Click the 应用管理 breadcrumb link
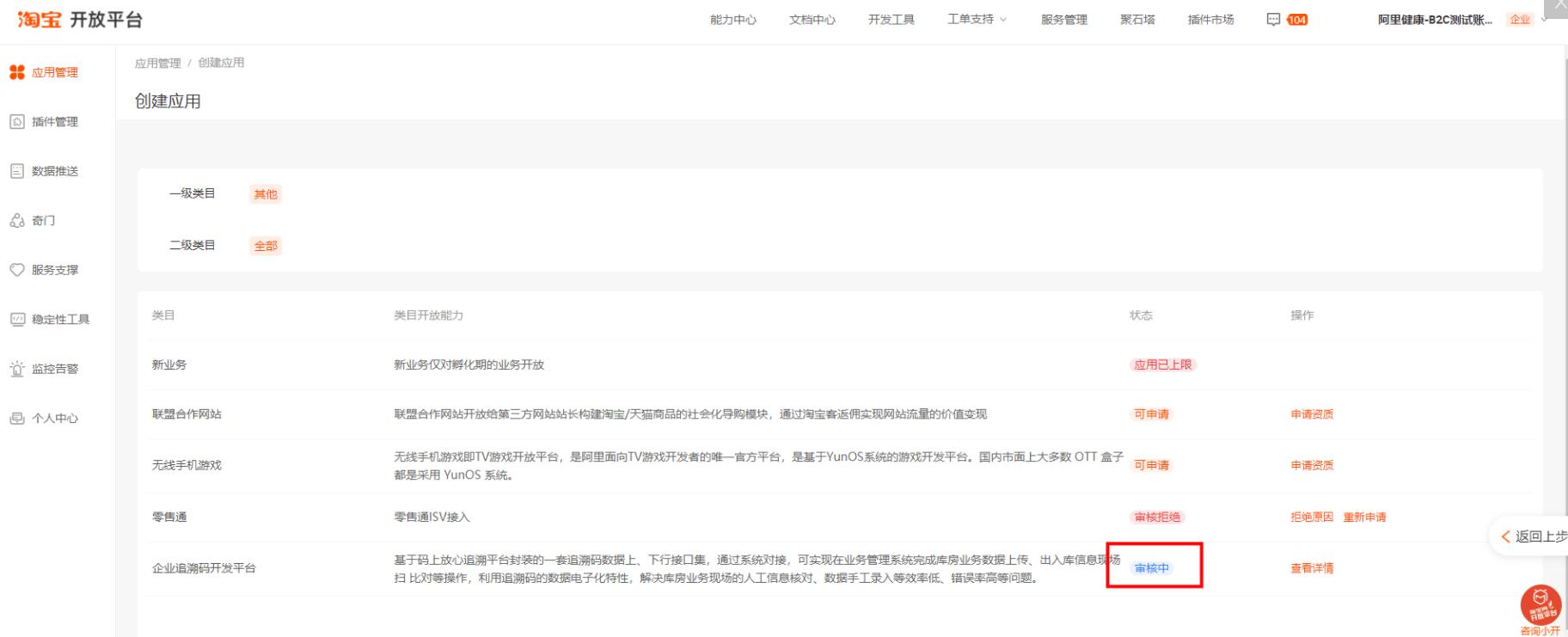This screenshot has width=1568, height=637. [x=158, y=63]
